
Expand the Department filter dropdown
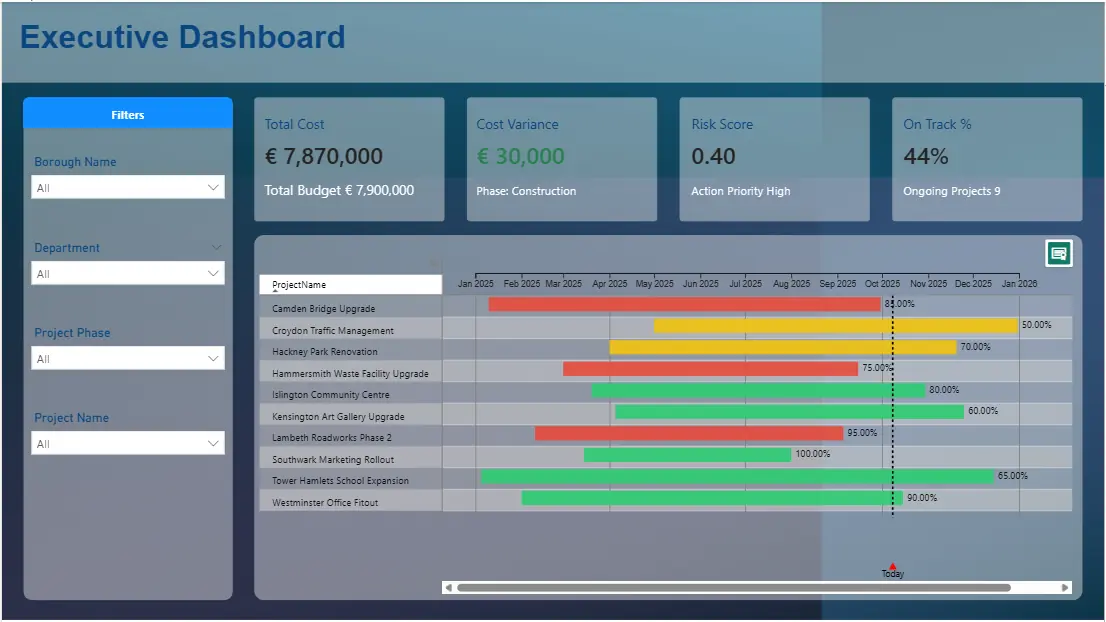point(128,274)
